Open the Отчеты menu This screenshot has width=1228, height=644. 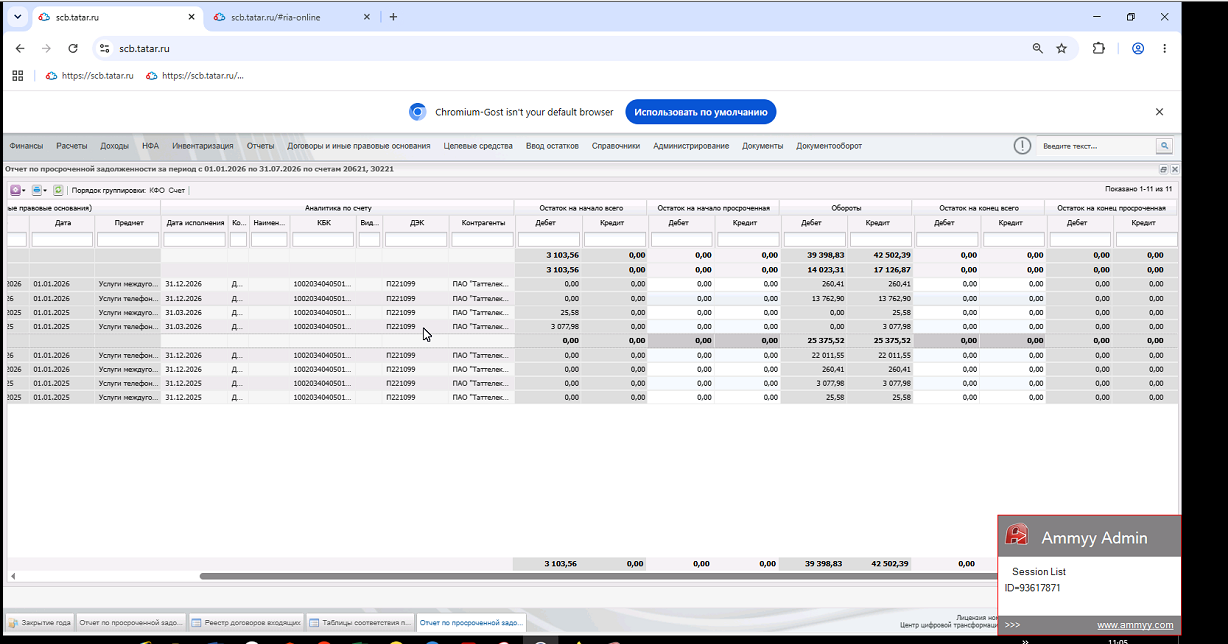(260, 146)
